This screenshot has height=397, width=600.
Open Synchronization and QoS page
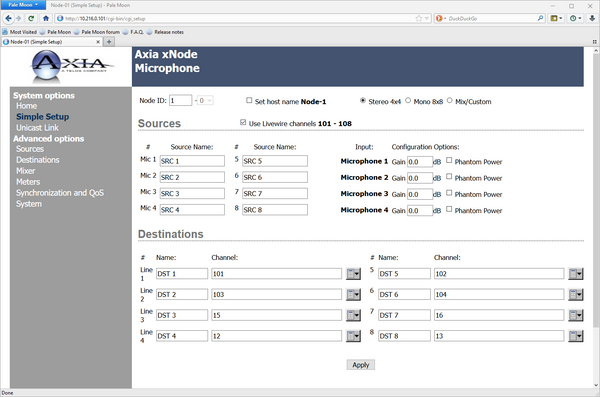tap(60, 193)
